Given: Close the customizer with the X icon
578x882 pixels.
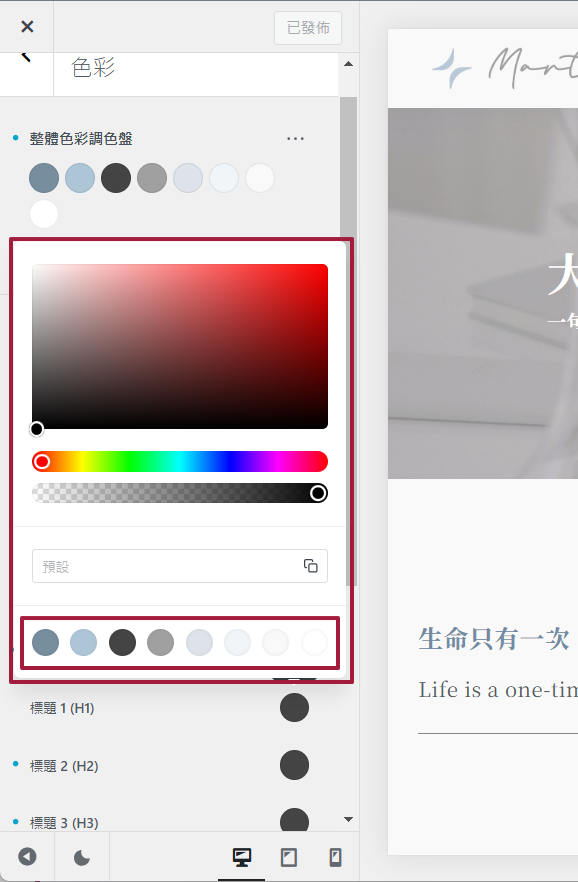Looking at the screenshot, I should pyautogui.click(x=27, y=26).
